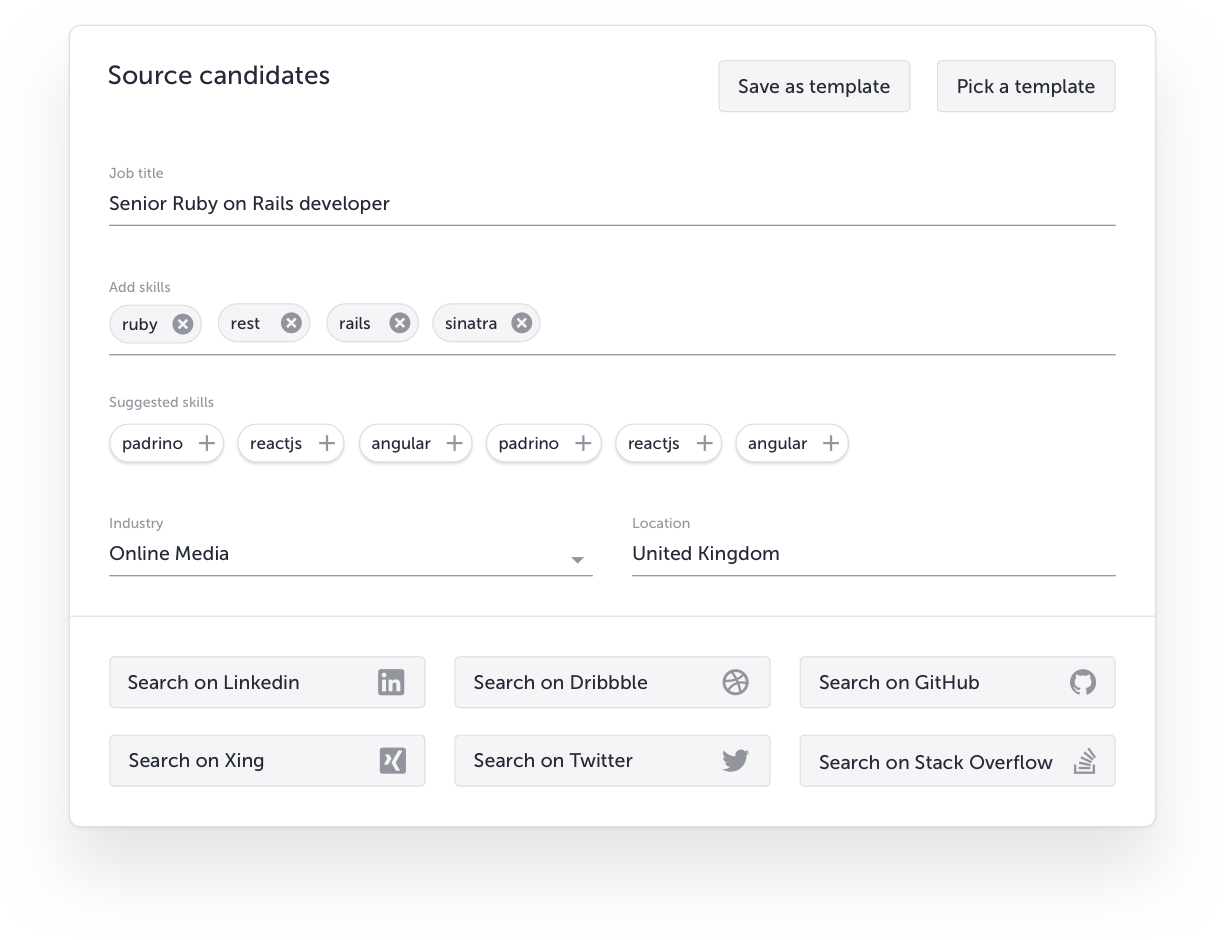Click the Job title input field
This screenshot has height=940, width=1224.
point(400,203)
